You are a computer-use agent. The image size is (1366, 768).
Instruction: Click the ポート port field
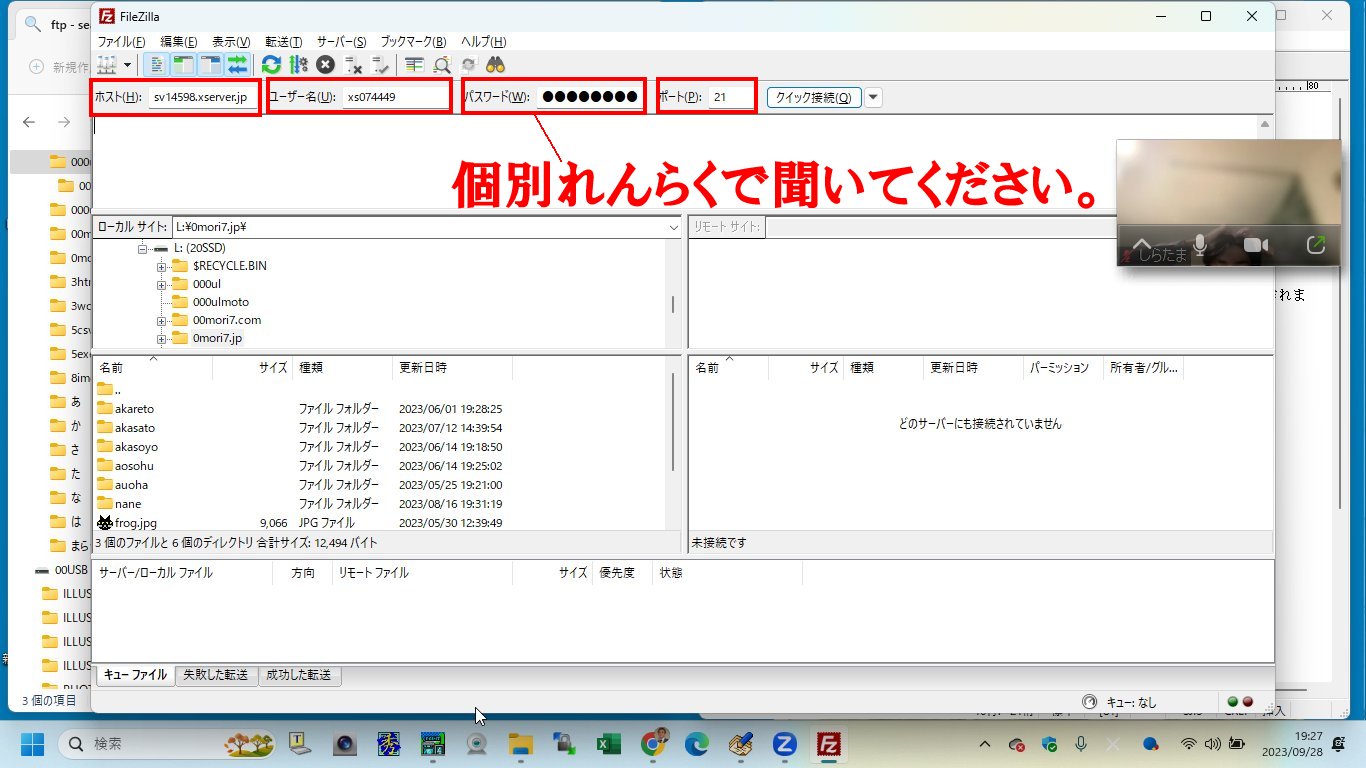(731, 97)
